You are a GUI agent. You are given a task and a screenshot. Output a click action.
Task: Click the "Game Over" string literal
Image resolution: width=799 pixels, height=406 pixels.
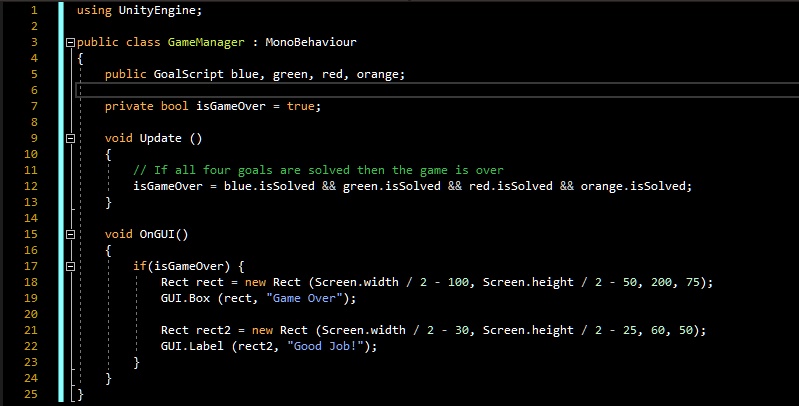(x=304, y=298)
